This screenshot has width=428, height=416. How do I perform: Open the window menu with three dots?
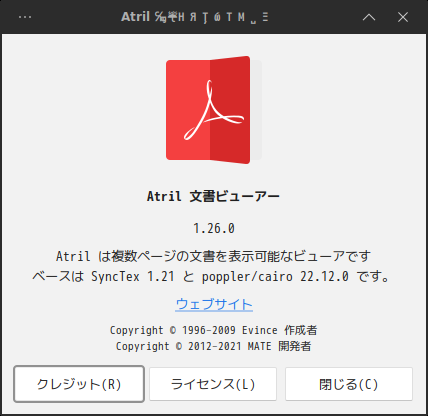(x=25, y=17)
